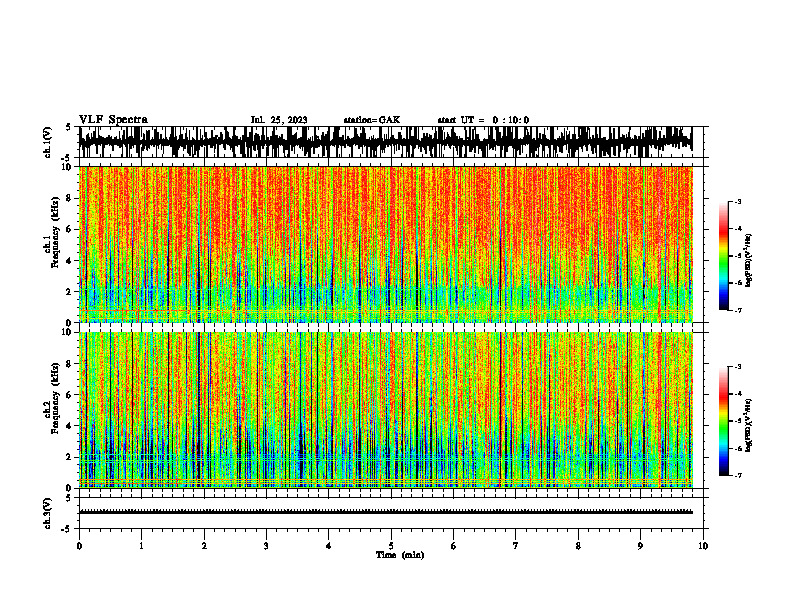This screenshot has height=612, width=792.
Task: Click the date label "Jul. 25, 2023"
Action: [x=279, y=120]
